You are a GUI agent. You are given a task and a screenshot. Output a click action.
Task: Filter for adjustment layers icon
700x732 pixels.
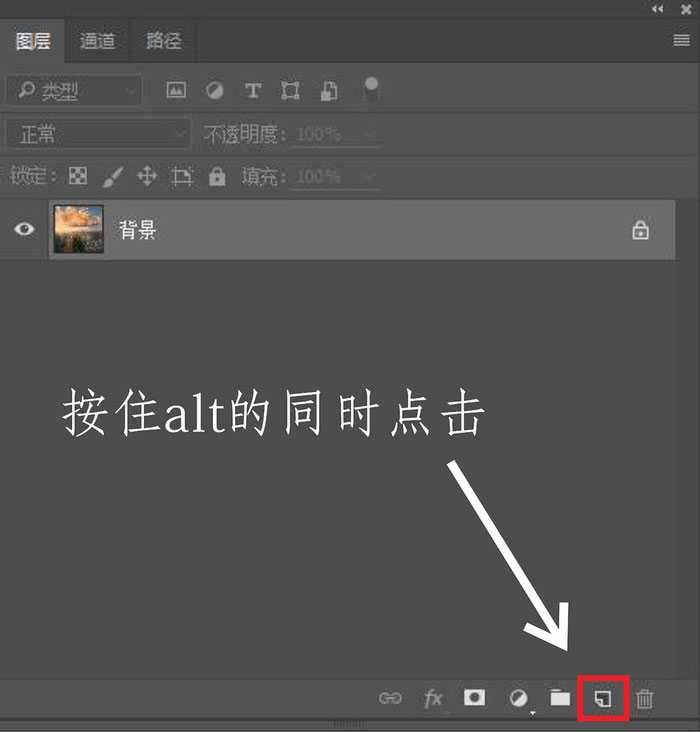[214, 90]
